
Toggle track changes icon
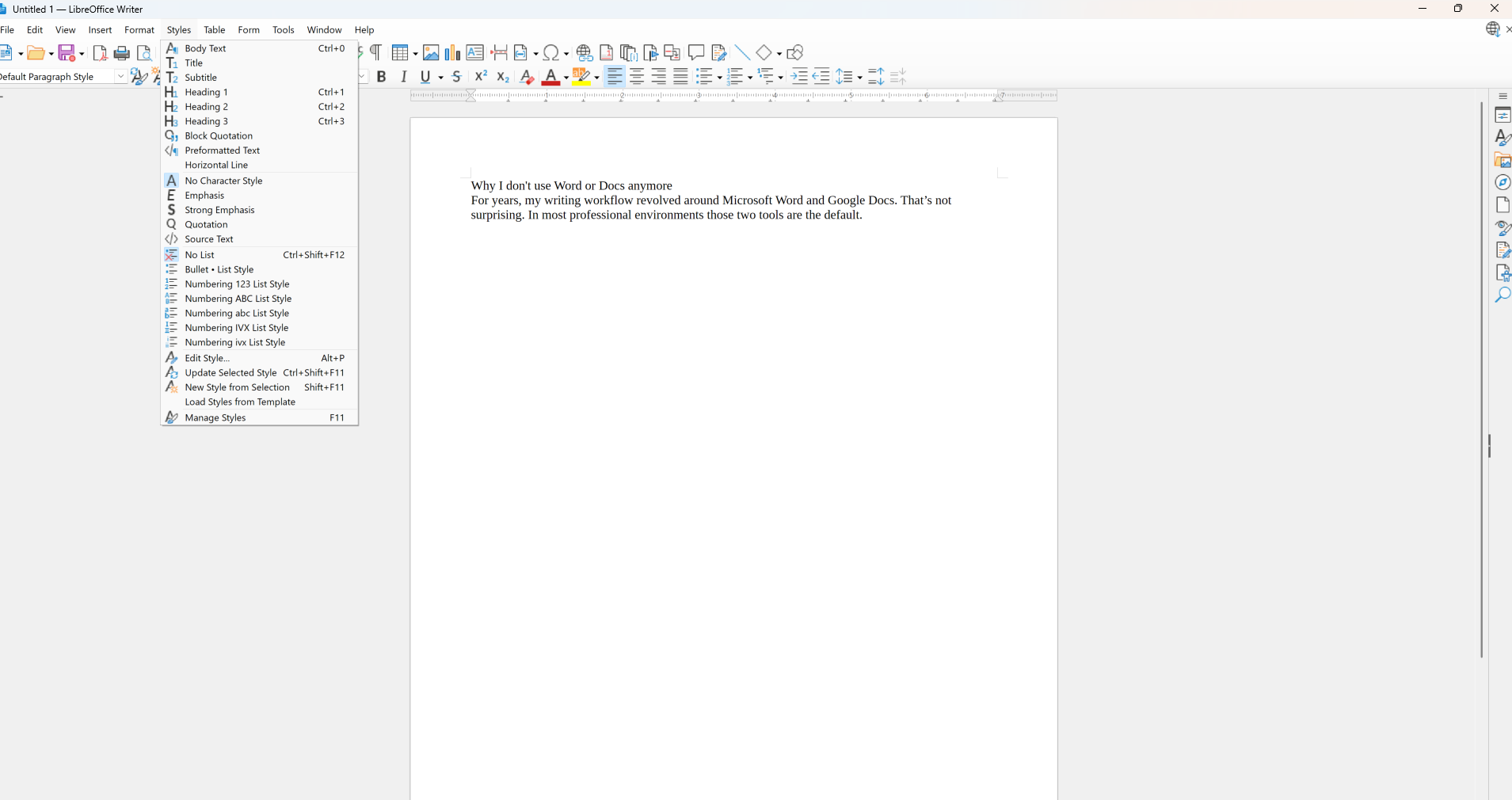point(718,52)
